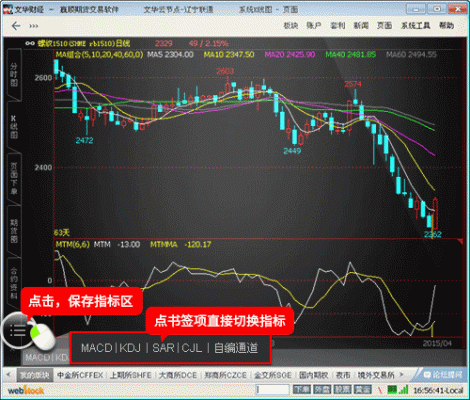Click the round list menu icon to save indicators
The width and height of the screenshot is (470, 400).
[17, 330]
